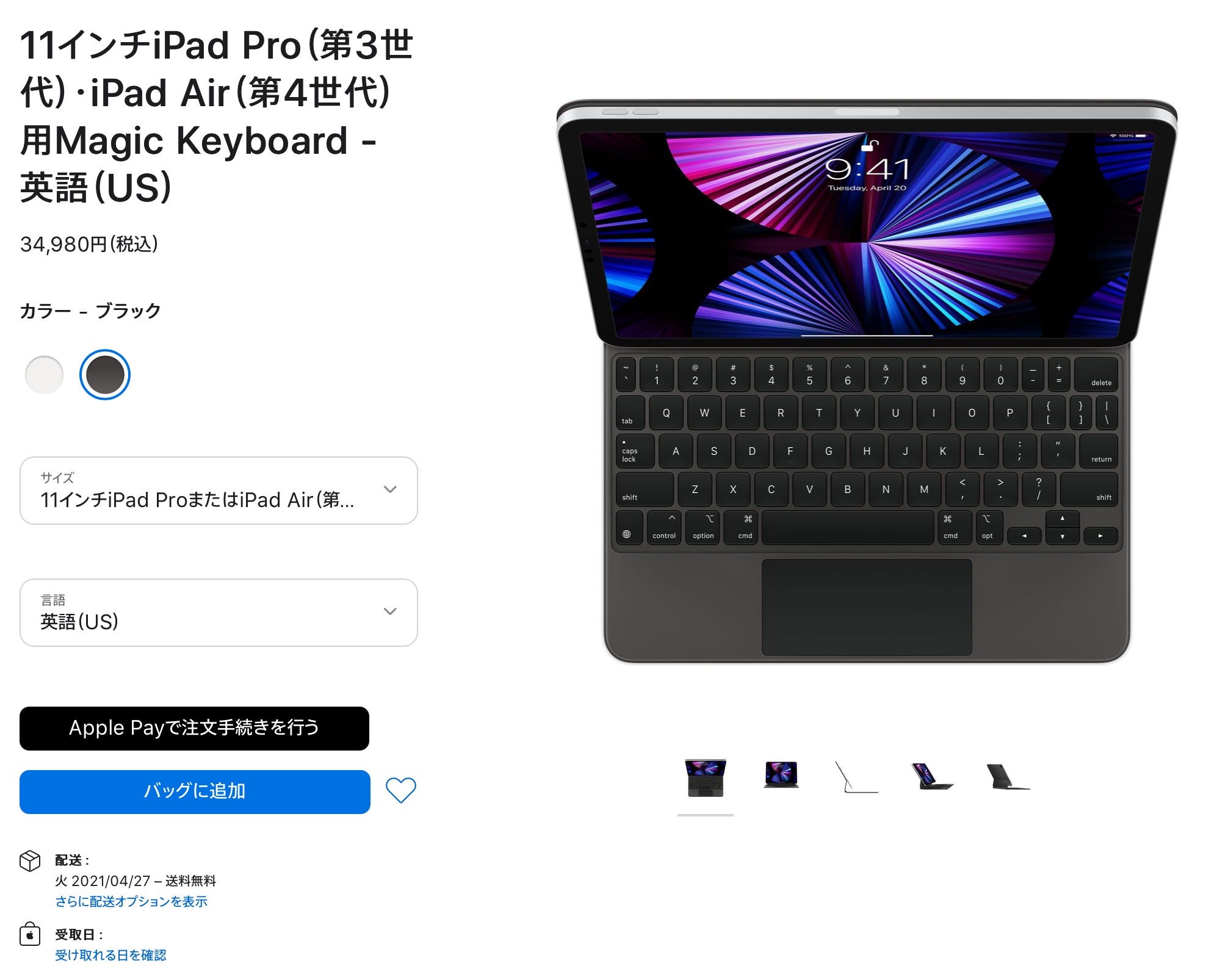Screen dimensions: 1211x980
Task: Expand size options via chevron arrow
Action: (390, 489)
